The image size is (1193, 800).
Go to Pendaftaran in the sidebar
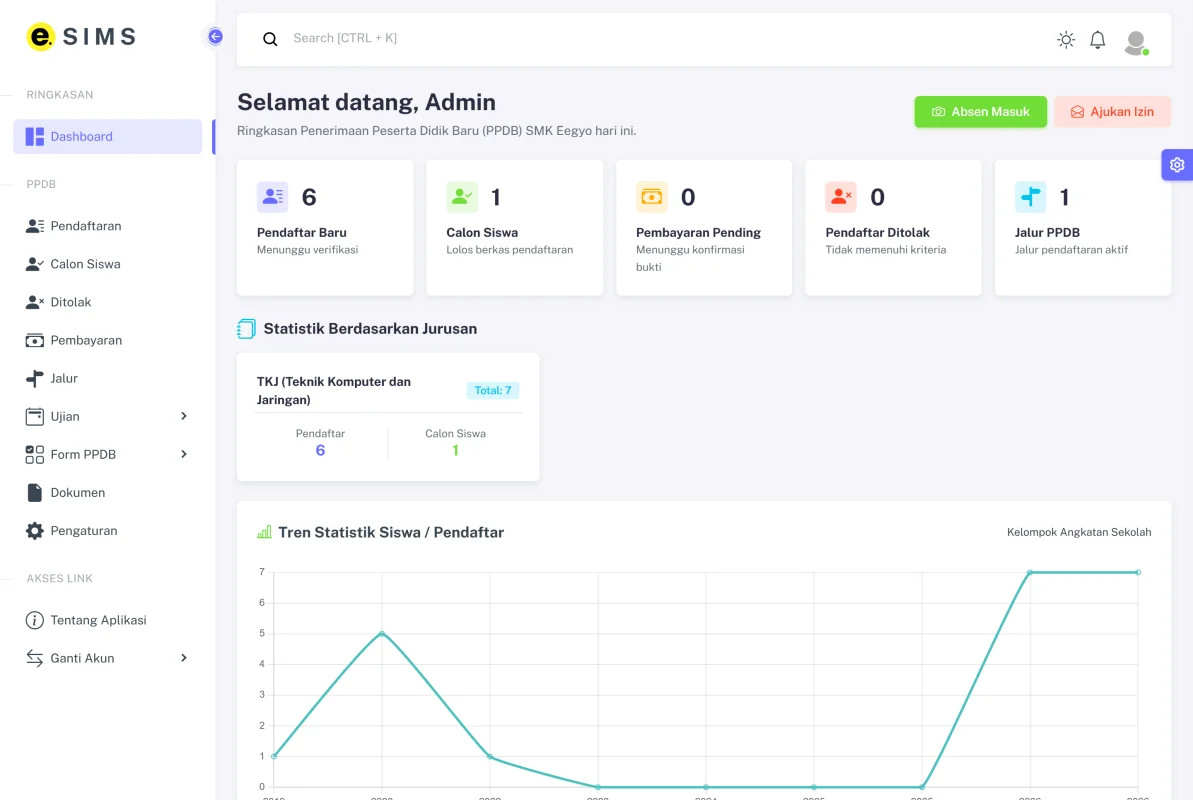pyautogui.click(x=107, y=226)
